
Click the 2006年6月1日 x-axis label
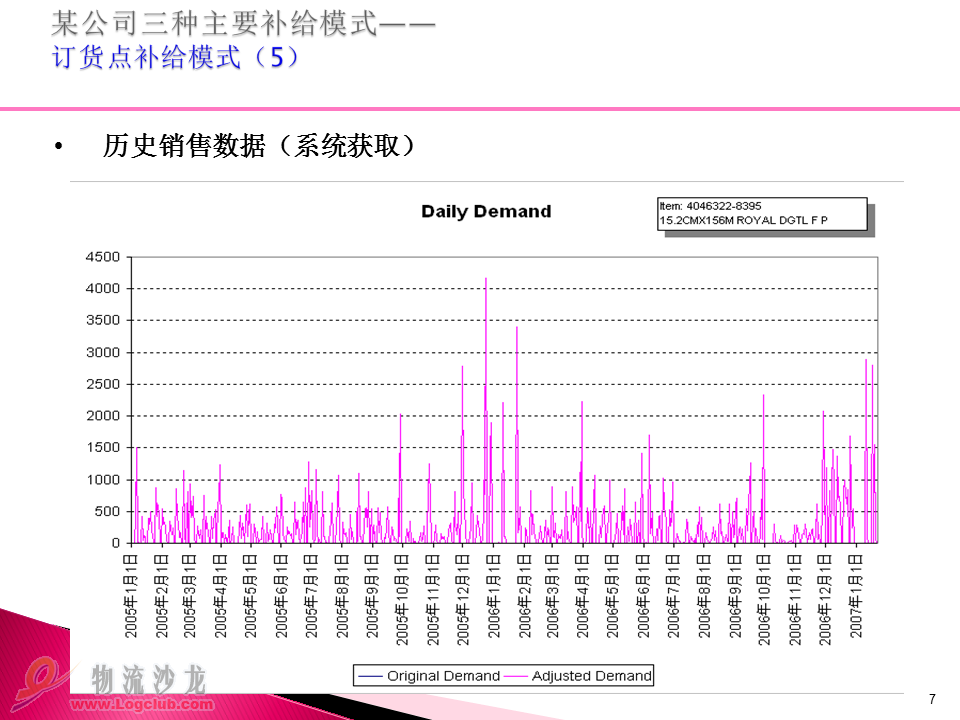643,596
